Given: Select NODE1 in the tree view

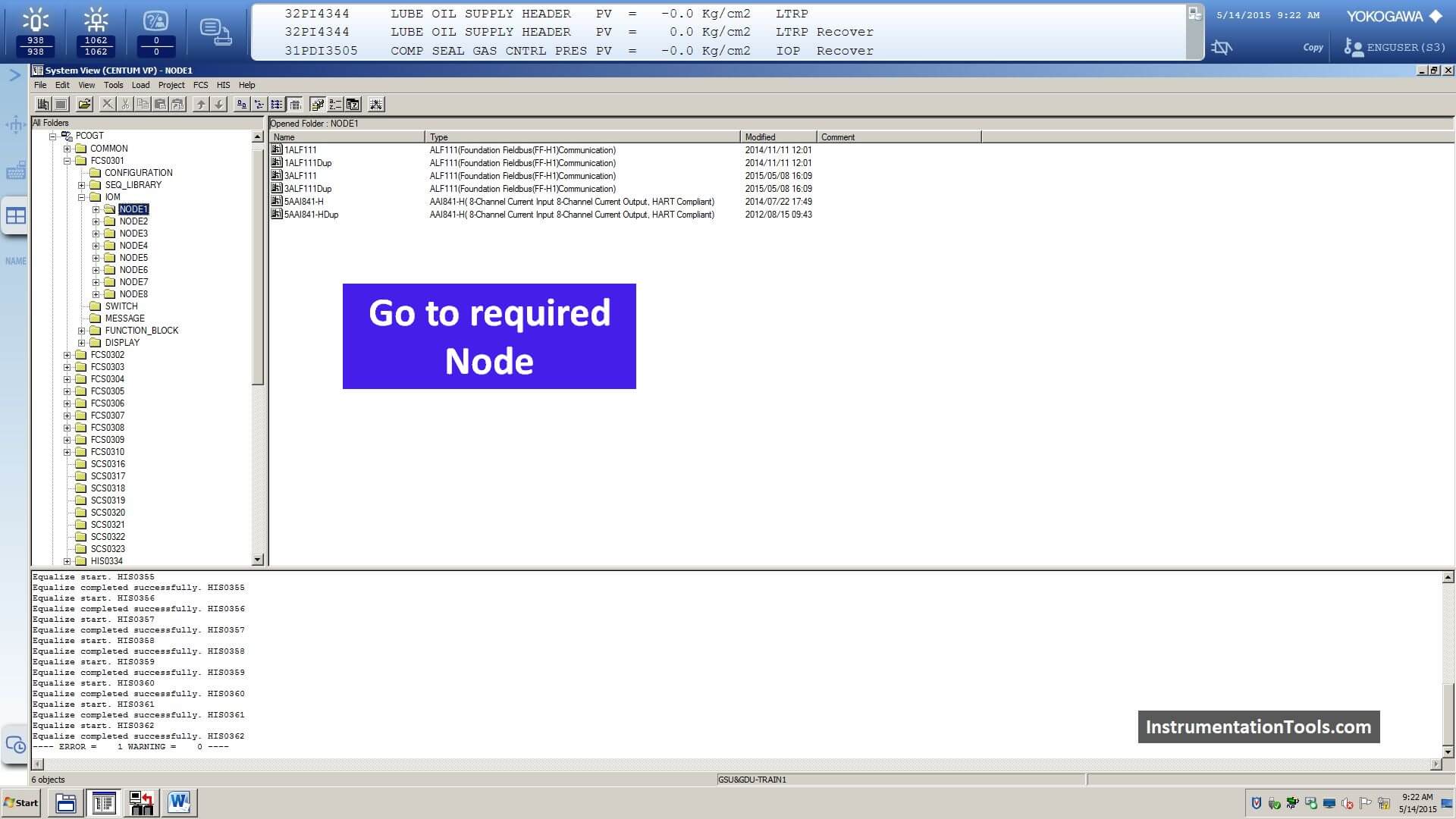Looking at the screenshot, I should pos(133,208).
